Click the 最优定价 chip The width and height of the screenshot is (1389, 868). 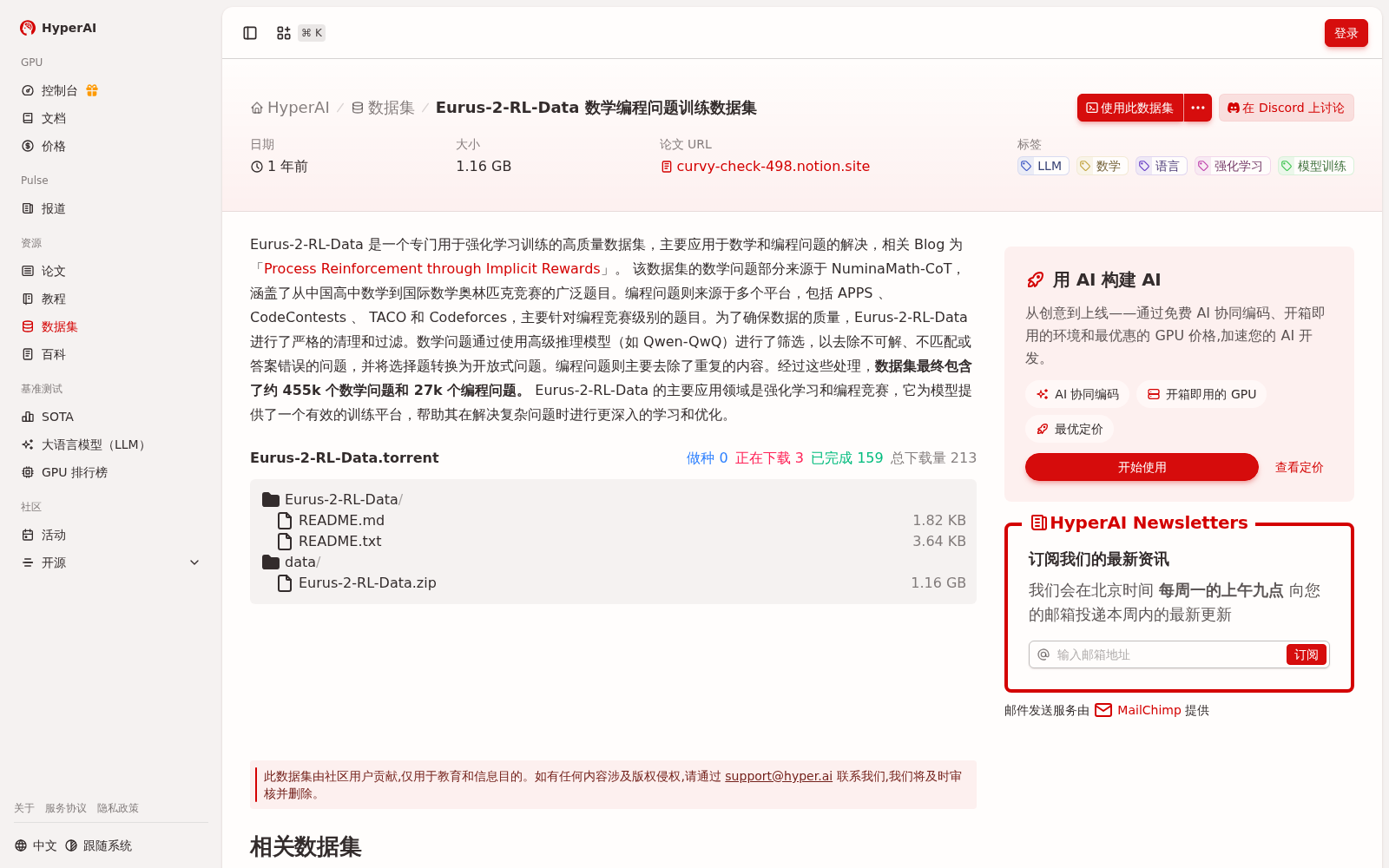[1070, 429]
